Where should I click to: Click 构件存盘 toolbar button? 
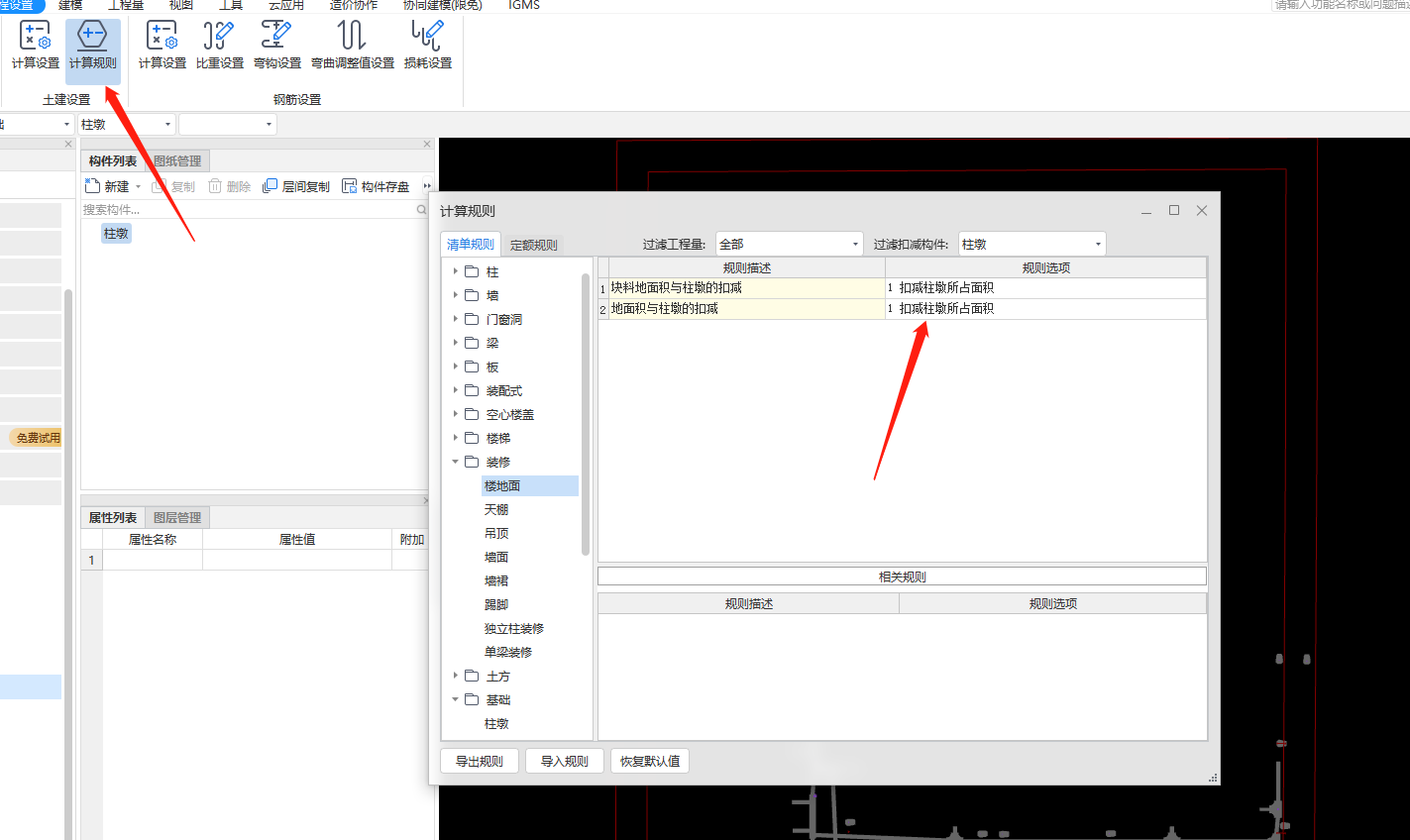pos(376,186)
